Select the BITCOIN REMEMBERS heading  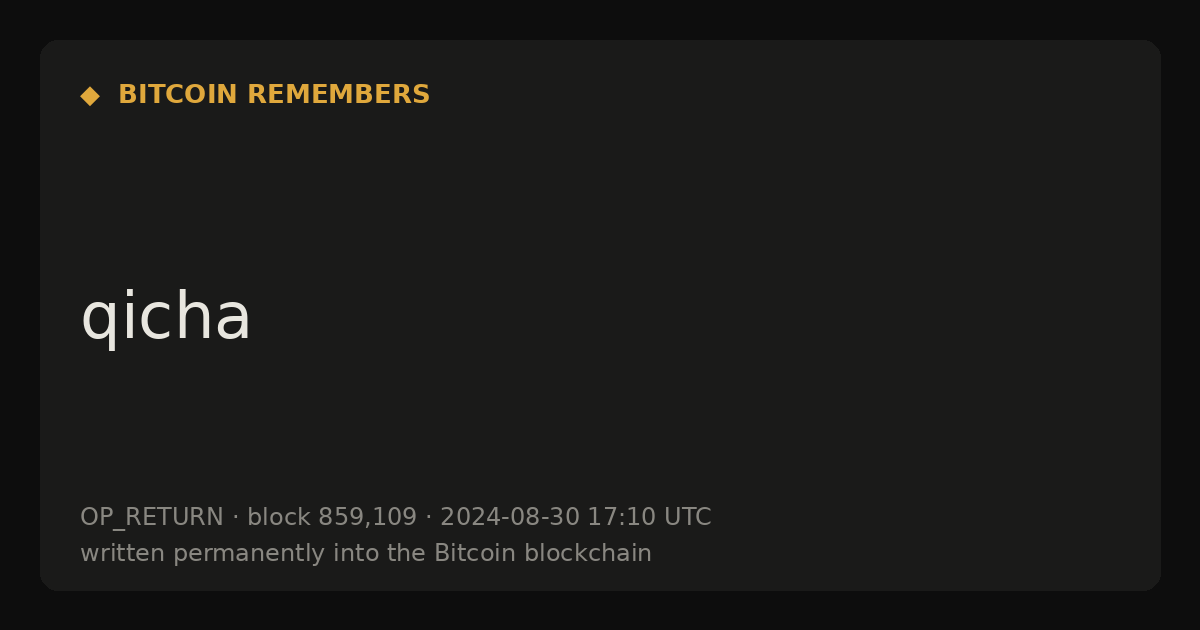tap(274, 95)
